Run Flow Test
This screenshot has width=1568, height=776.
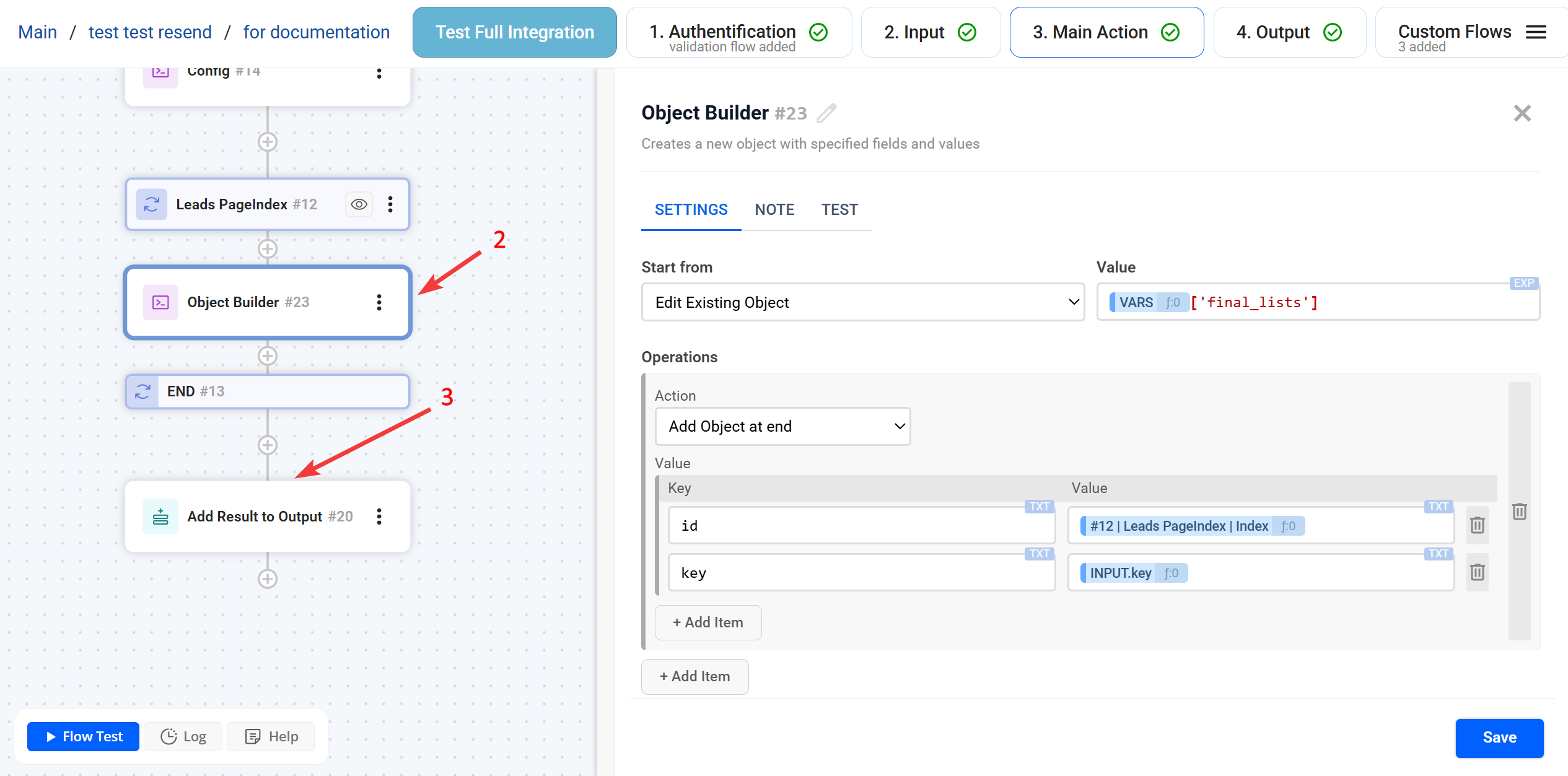click(82, 736)
